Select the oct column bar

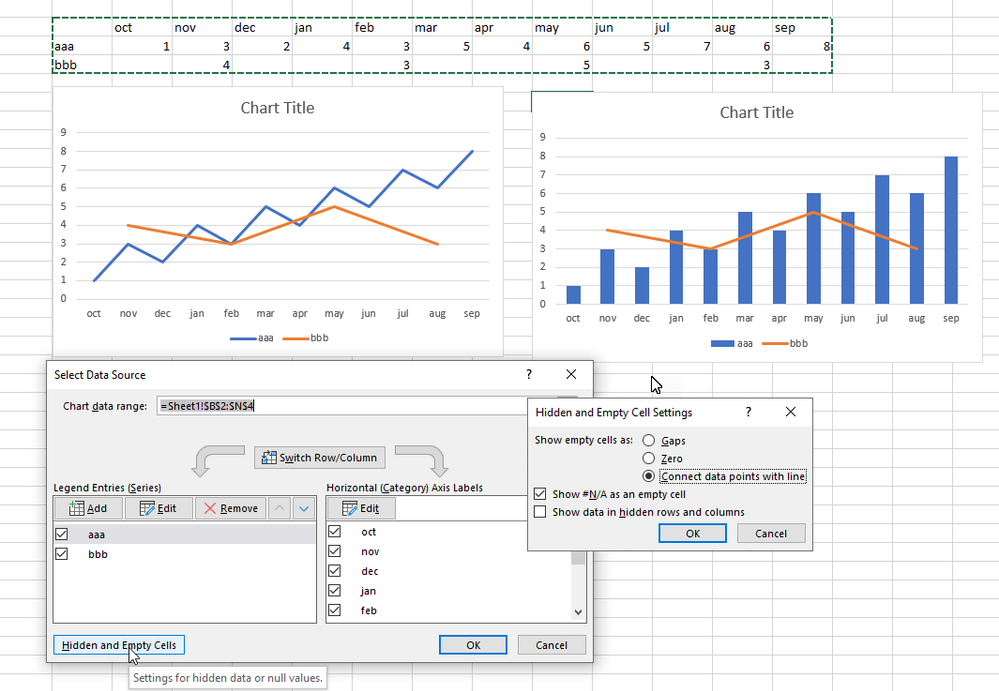click(x=573, y=295)
